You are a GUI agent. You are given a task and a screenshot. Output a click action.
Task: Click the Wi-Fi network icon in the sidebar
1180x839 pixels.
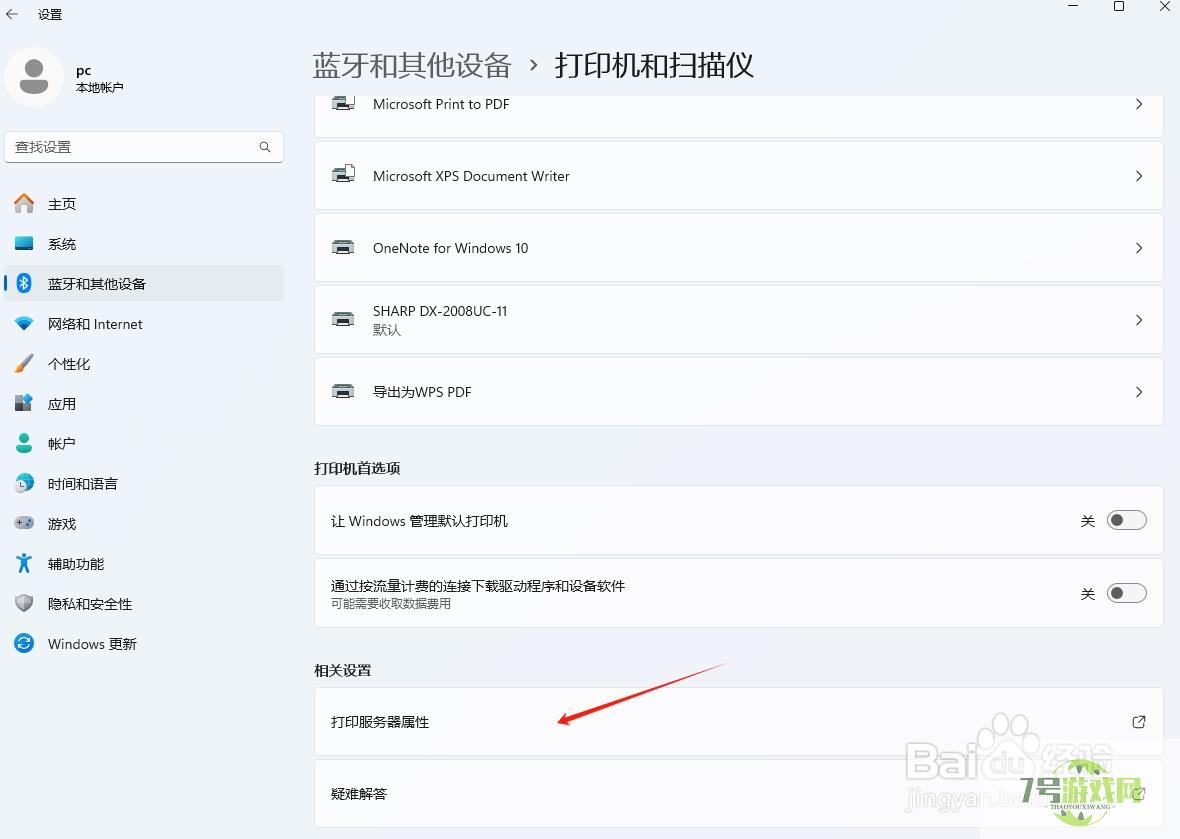point(24,324)
